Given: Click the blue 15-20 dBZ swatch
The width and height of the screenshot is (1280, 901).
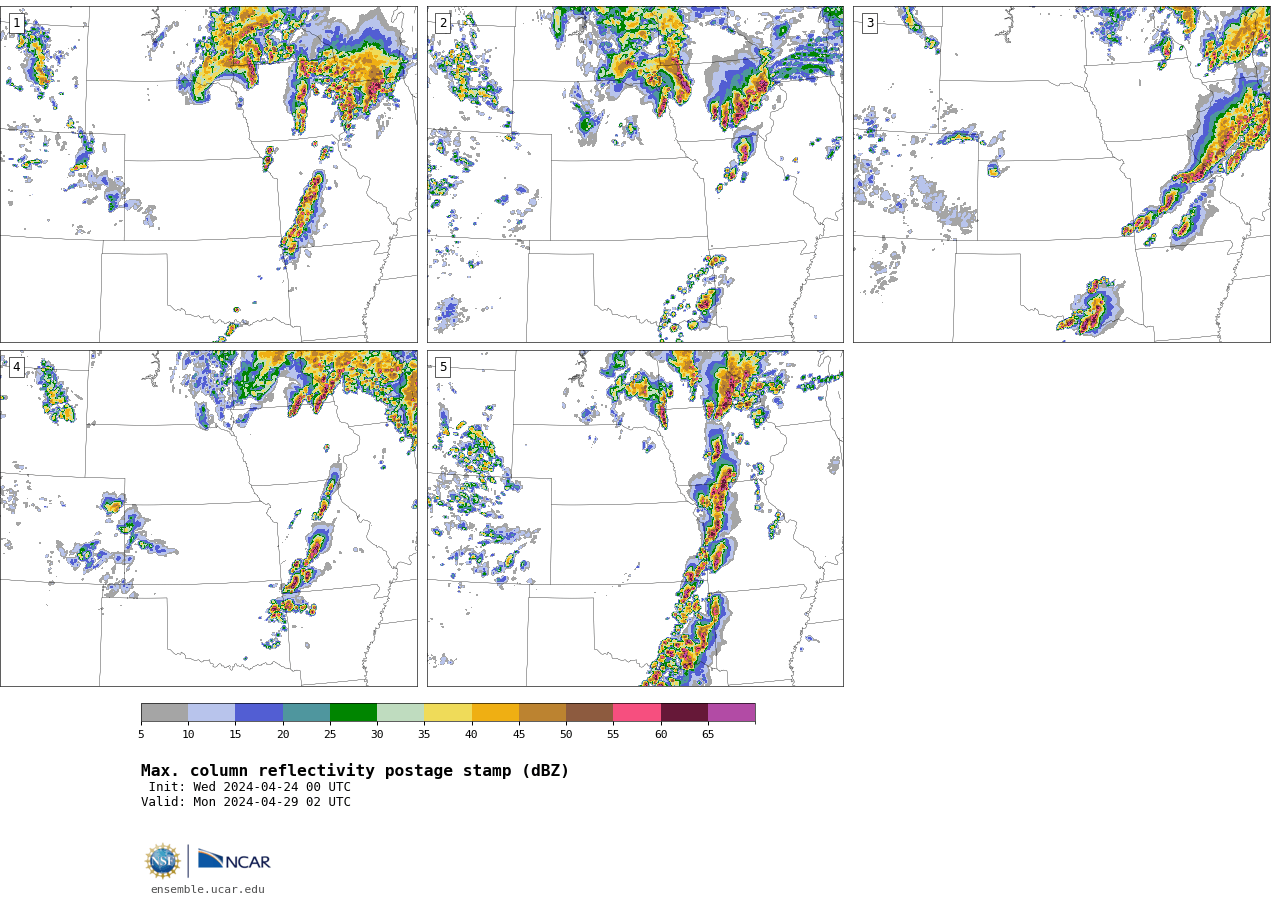Looking at the screenshot, I should [x=259, y=712].
